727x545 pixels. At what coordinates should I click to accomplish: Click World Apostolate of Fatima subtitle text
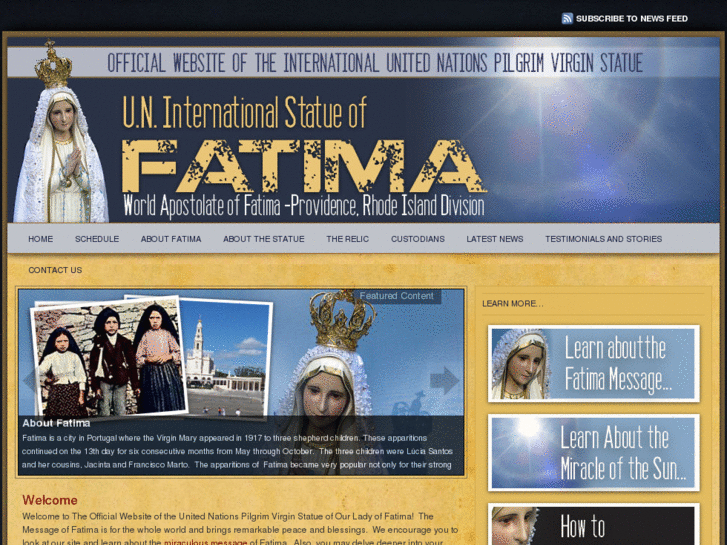pyautogui.click(x=304, y=205)
